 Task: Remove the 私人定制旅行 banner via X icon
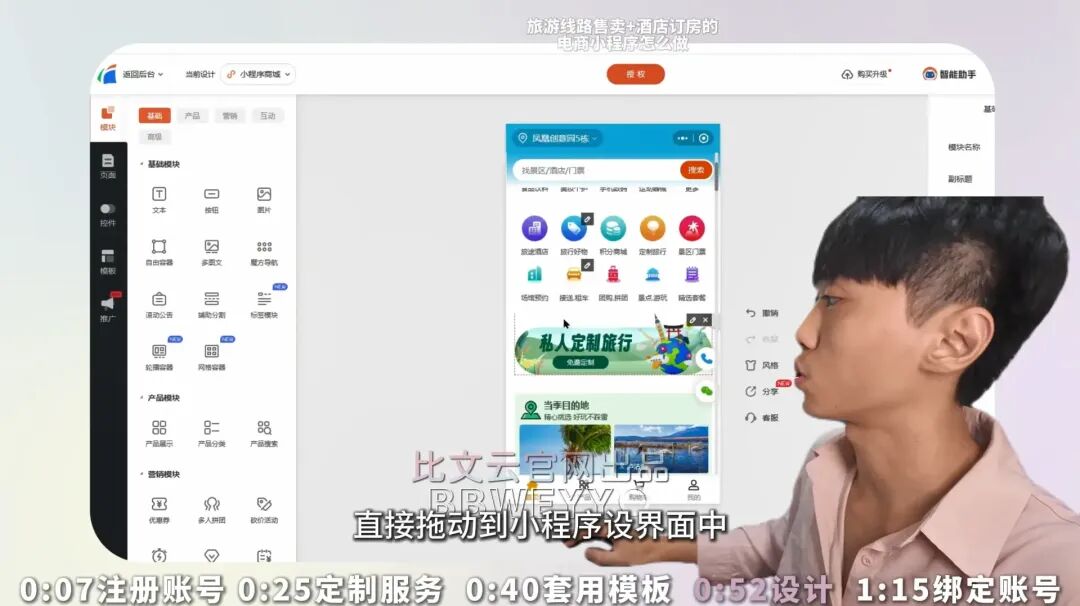[705, 320]
